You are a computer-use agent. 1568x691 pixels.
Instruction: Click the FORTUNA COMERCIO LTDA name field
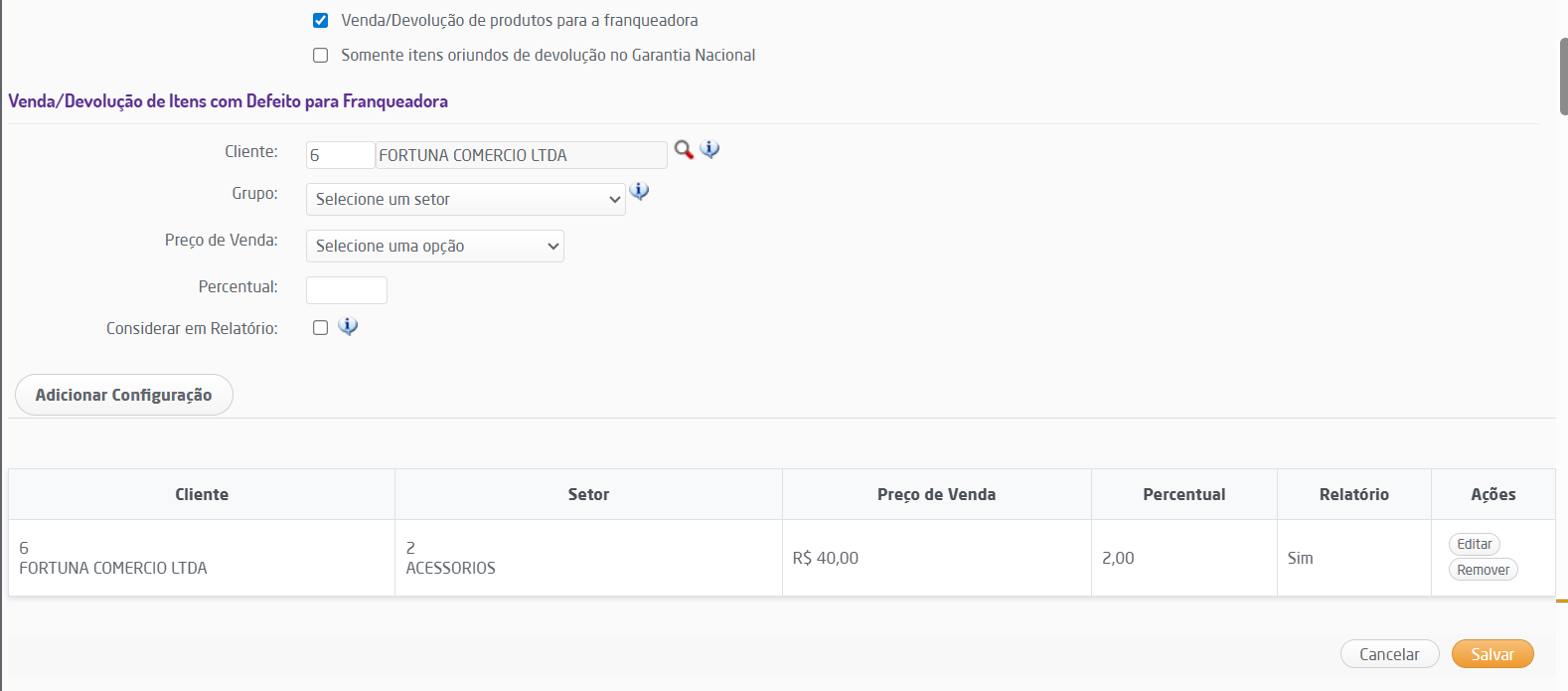point(521,155)
